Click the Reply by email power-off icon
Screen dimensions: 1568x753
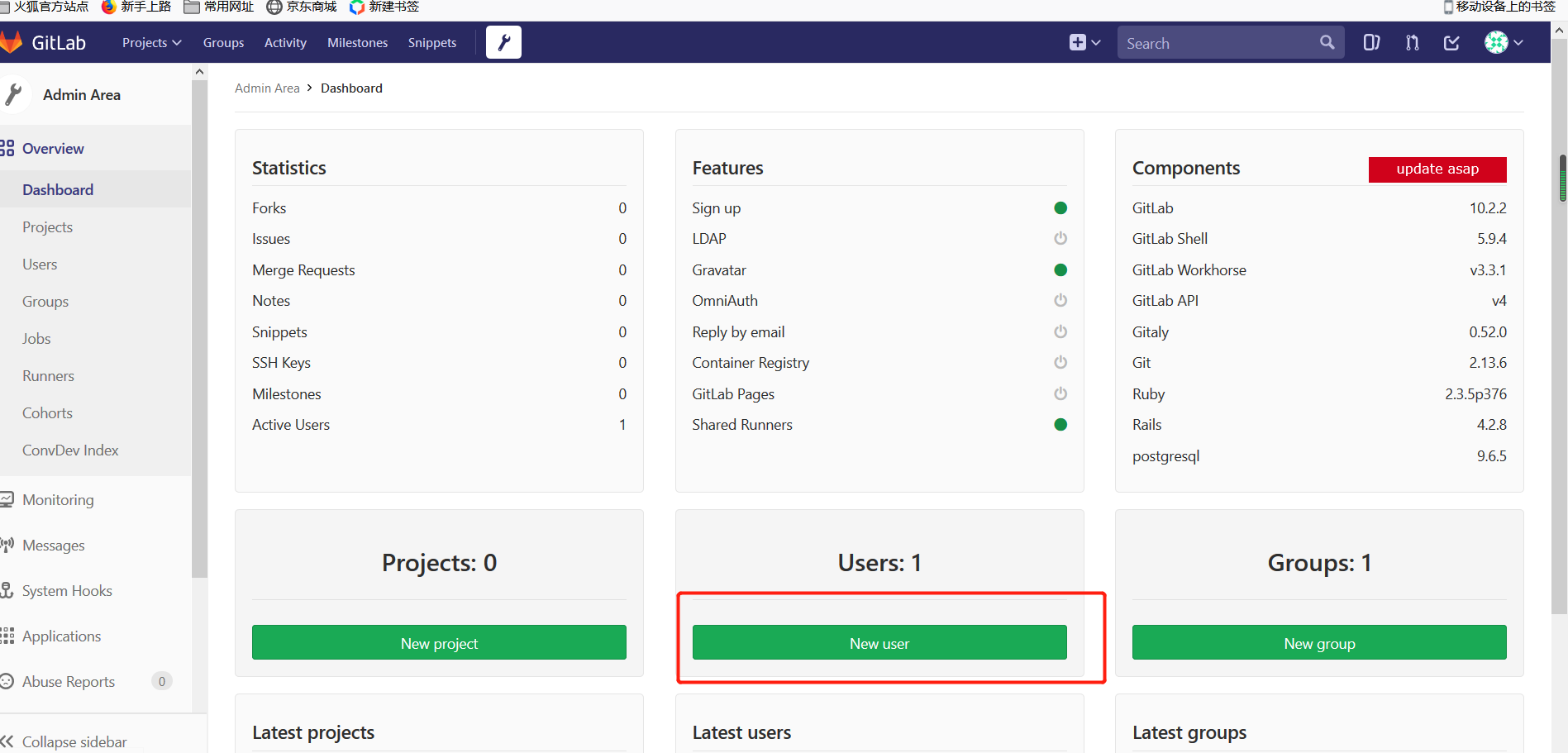(x=1060, y=332)
